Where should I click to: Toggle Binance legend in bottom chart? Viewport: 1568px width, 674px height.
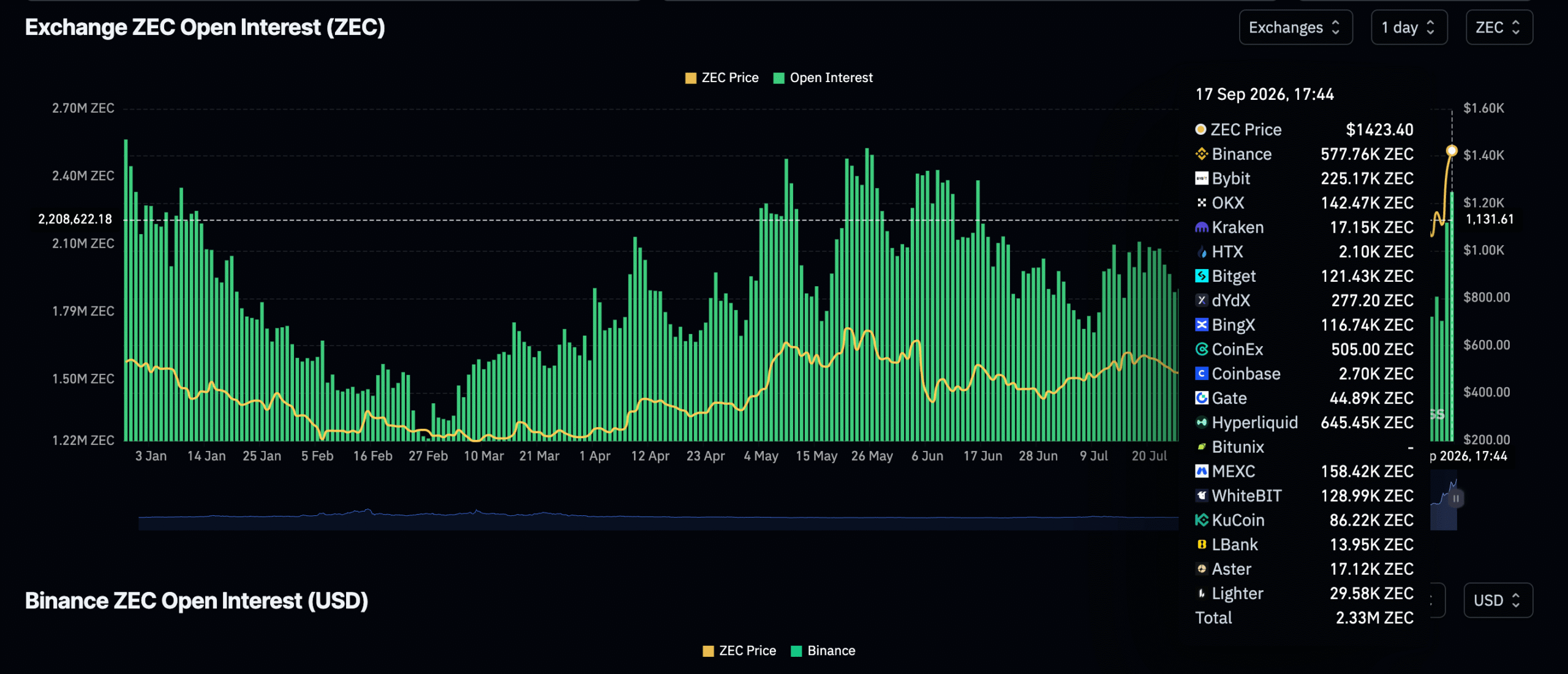[823, 651]
